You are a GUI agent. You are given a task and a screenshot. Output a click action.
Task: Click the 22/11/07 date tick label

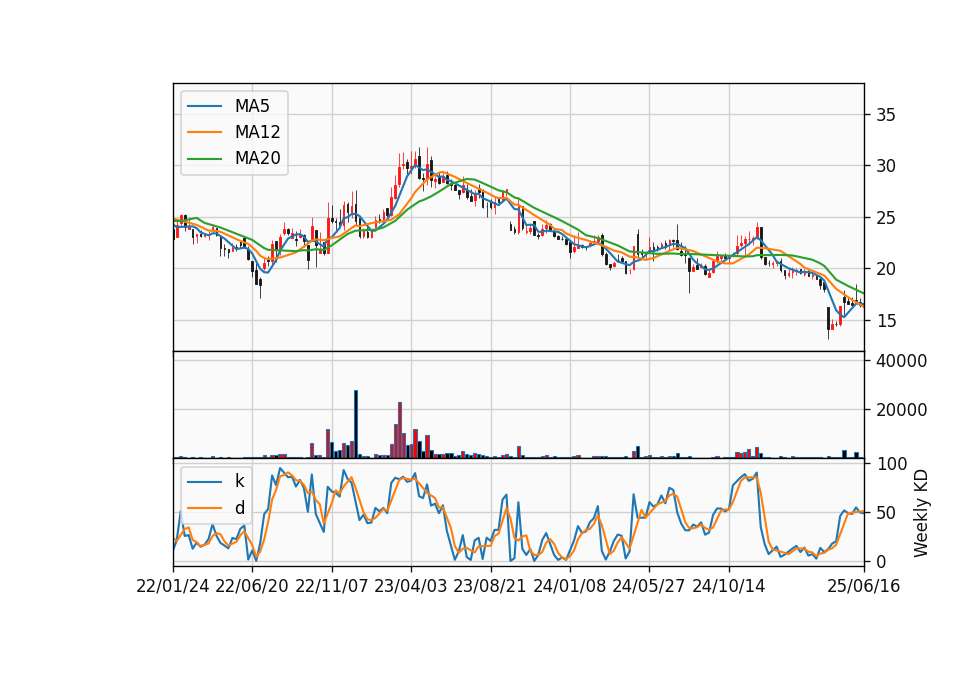coord(332,587)
